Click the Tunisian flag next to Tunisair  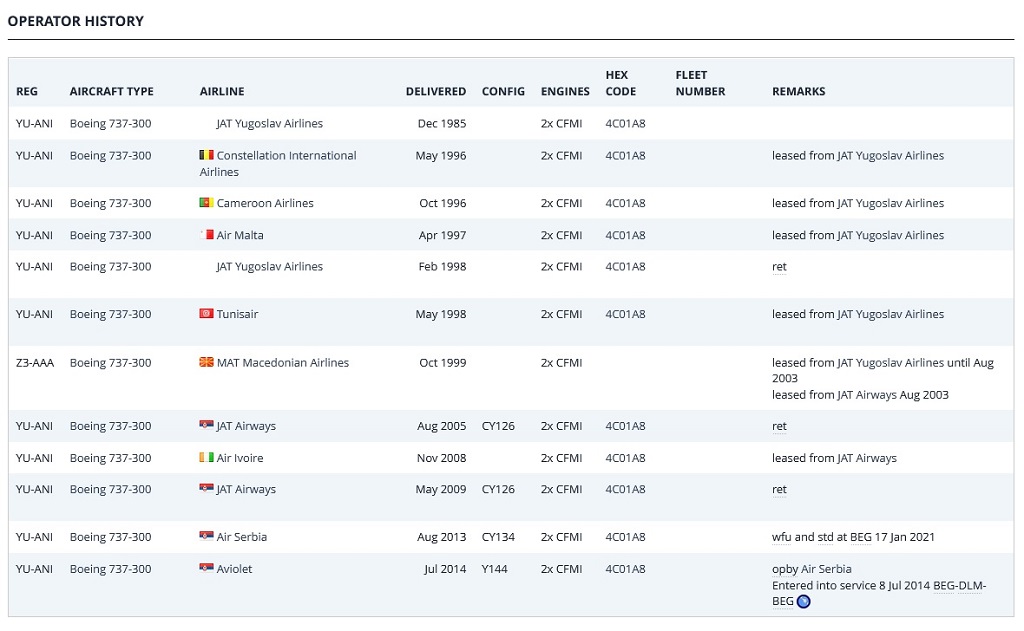coord(206,314)
